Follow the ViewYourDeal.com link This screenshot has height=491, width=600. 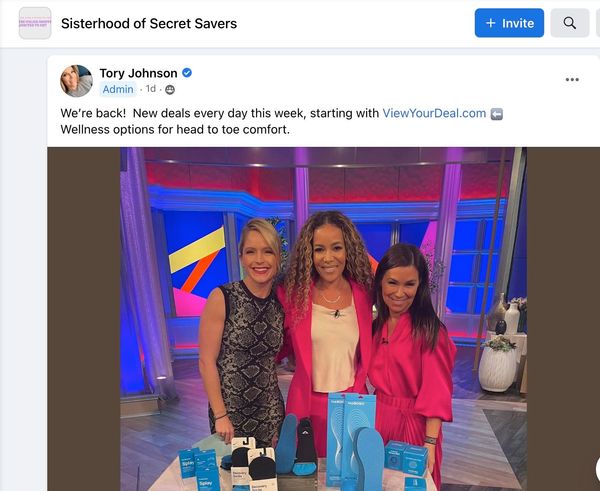pyautogui.click(x=434, y=113)
